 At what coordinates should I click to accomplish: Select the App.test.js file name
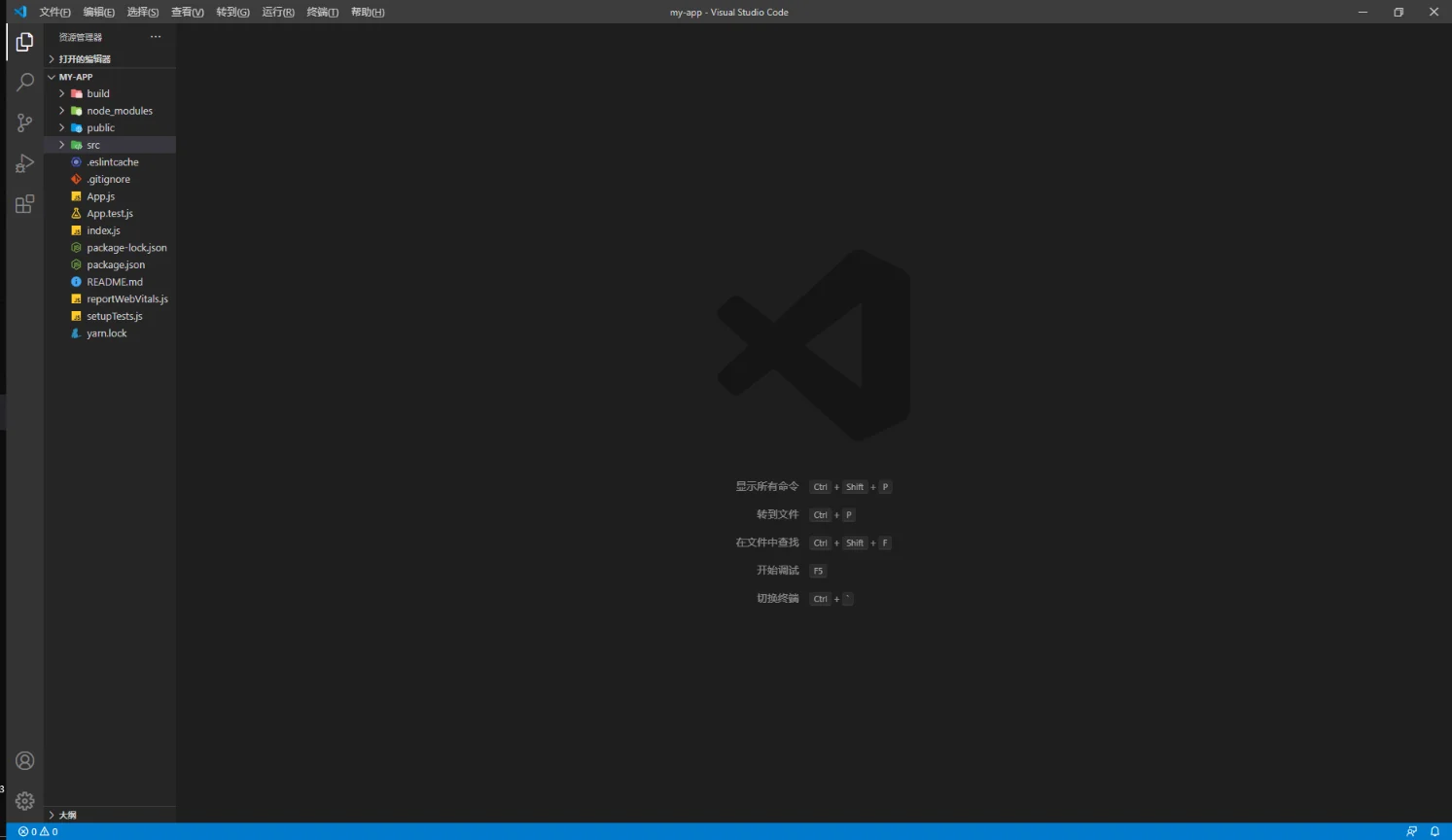[110, 214]
